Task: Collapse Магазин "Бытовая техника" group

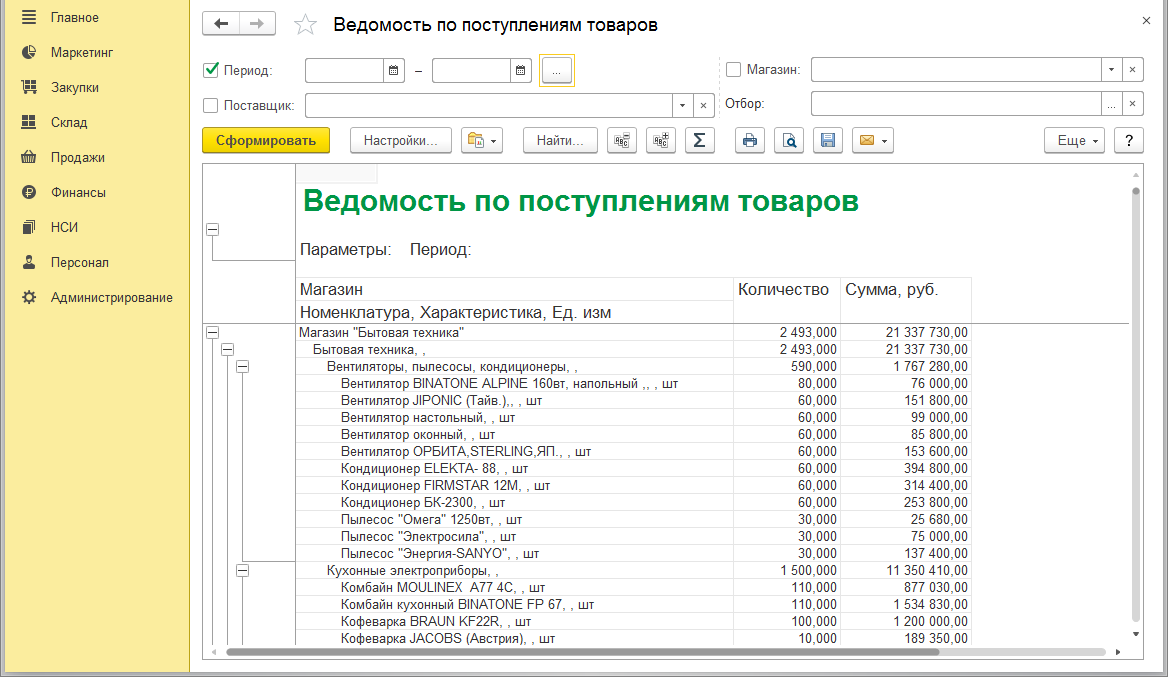Action: [212, 332]
